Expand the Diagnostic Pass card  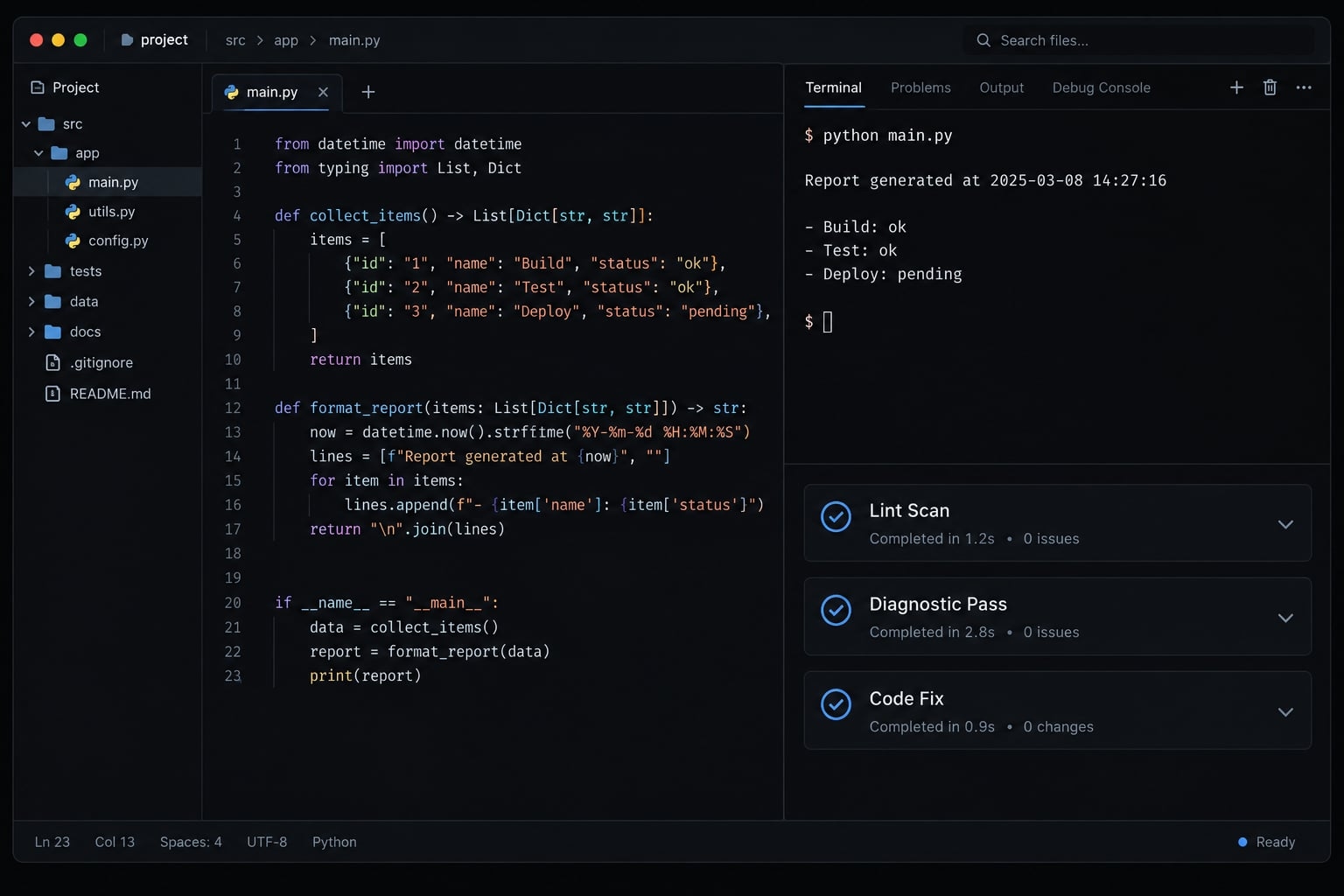pos(1285,618)
